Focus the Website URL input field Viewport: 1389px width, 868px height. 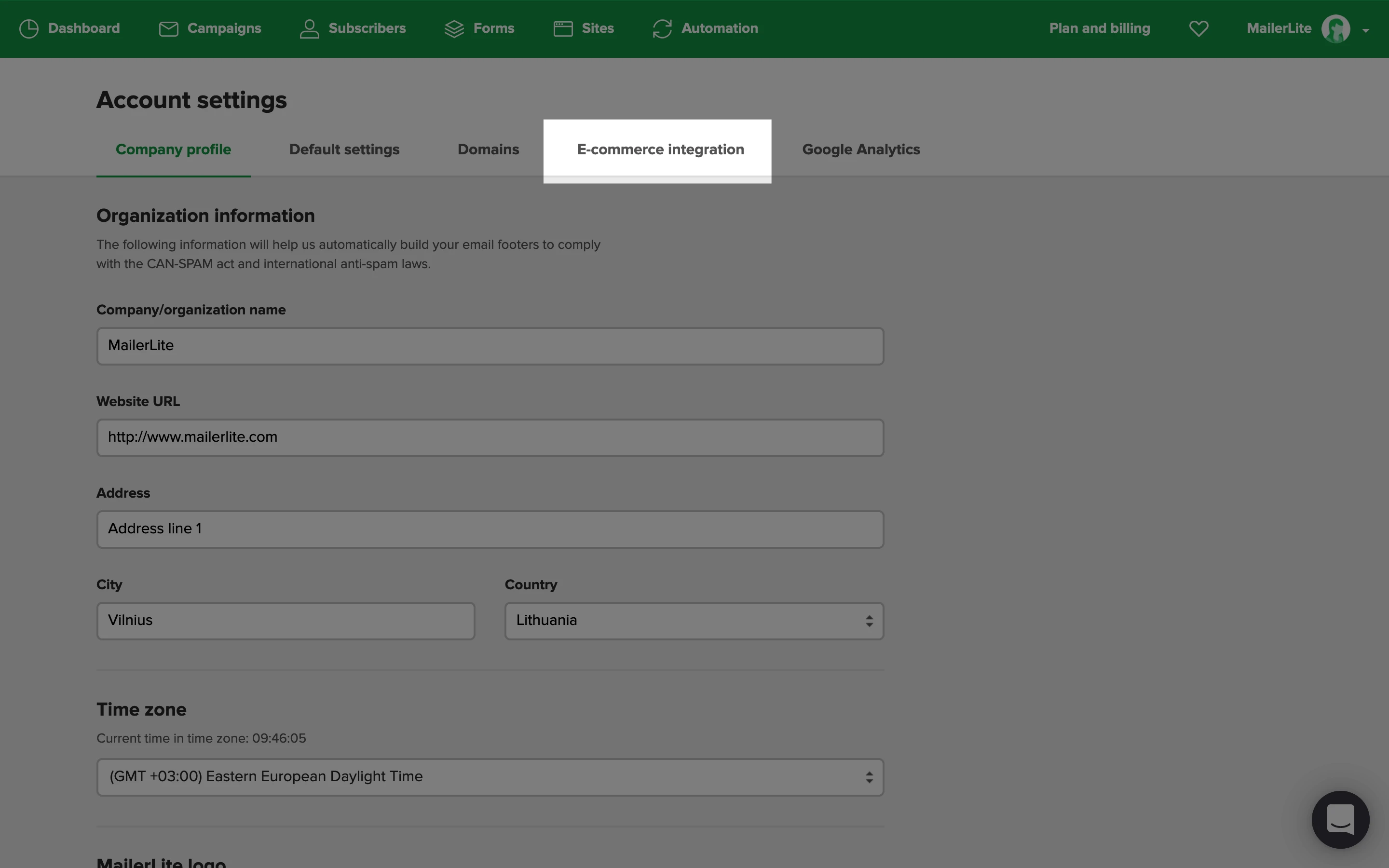(x=490, y=437)
